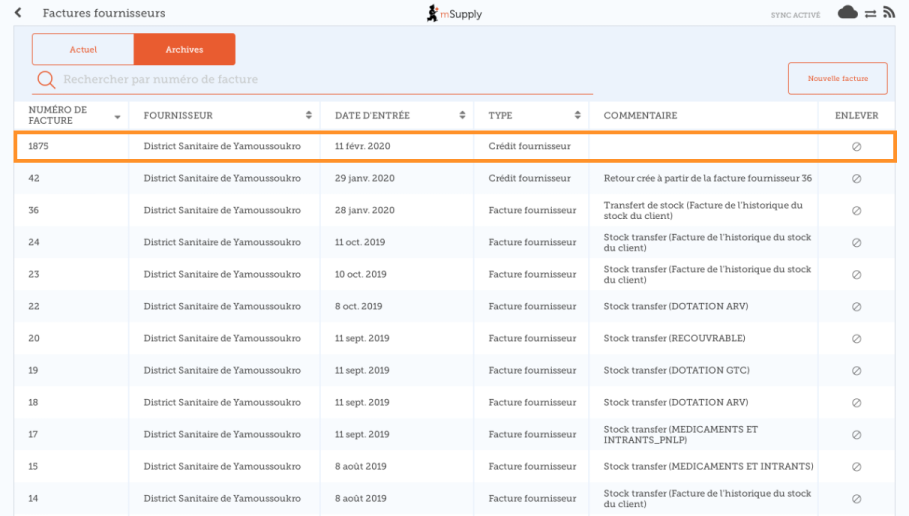Click remove icon for invoice 1875
The width and height of the screenshot is (909, 516).
856,146
